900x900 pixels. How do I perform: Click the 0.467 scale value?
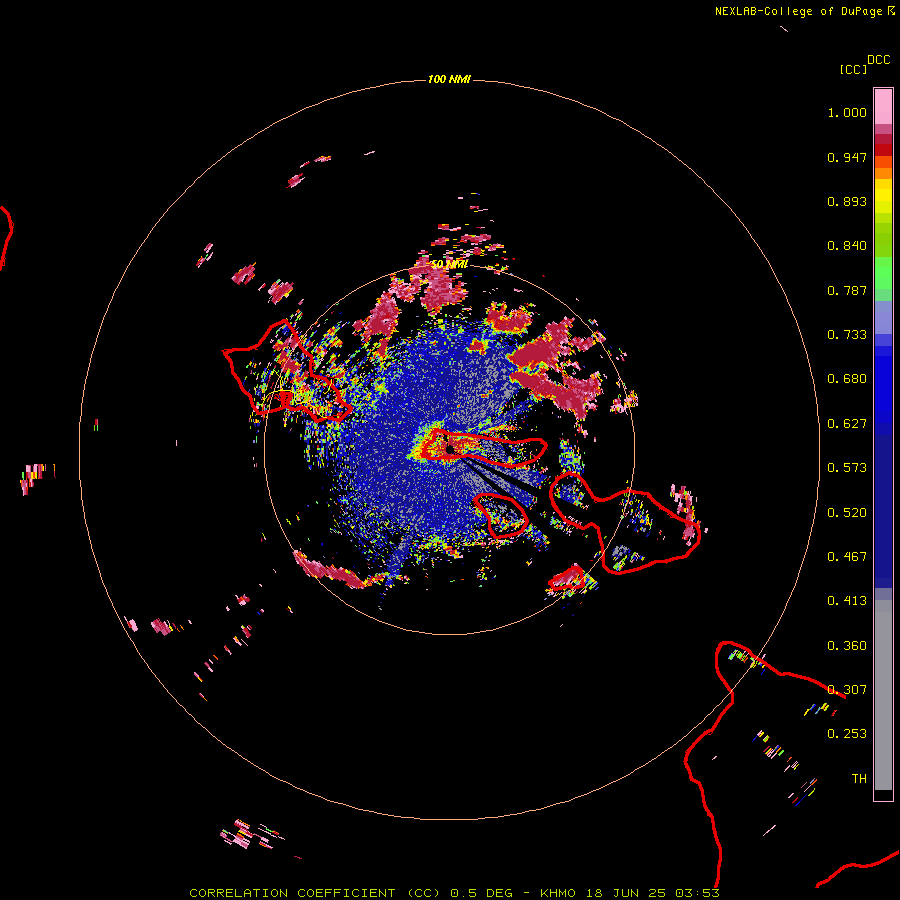click(x=847, y=557)
